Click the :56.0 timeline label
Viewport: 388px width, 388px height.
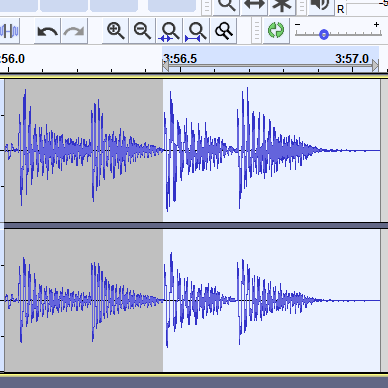13,59
